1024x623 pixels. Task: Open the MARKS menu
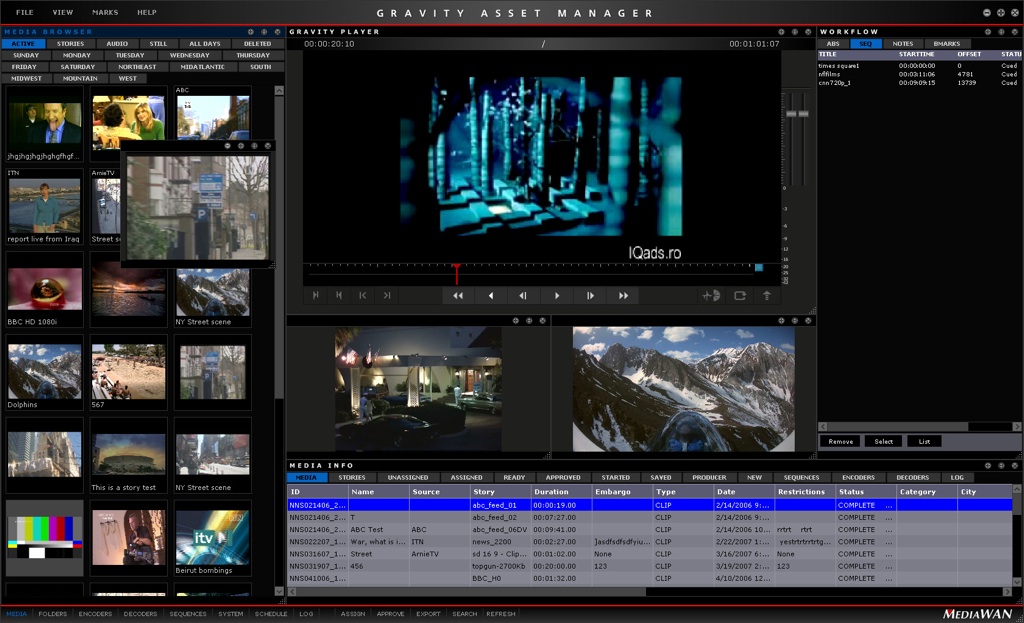[x=105, y=12]
